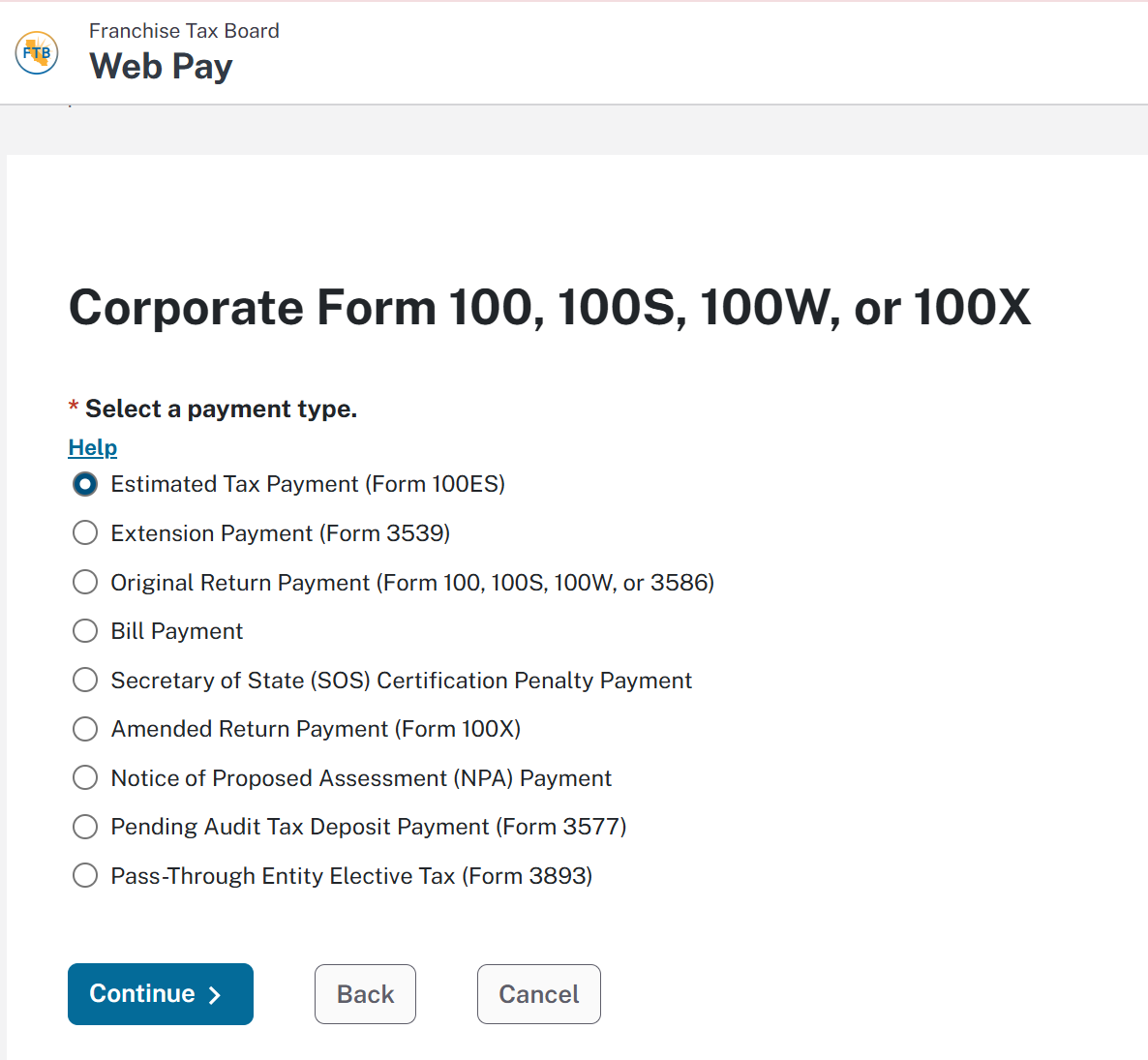Pick the Bill Payment option
Image resolution: width=1148 pixels, height=1060 pixels.
(x=85, y=631)
